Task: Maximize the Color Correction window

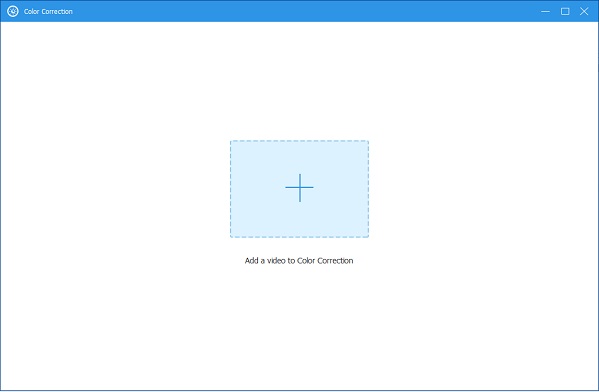Action: point(565,11)
